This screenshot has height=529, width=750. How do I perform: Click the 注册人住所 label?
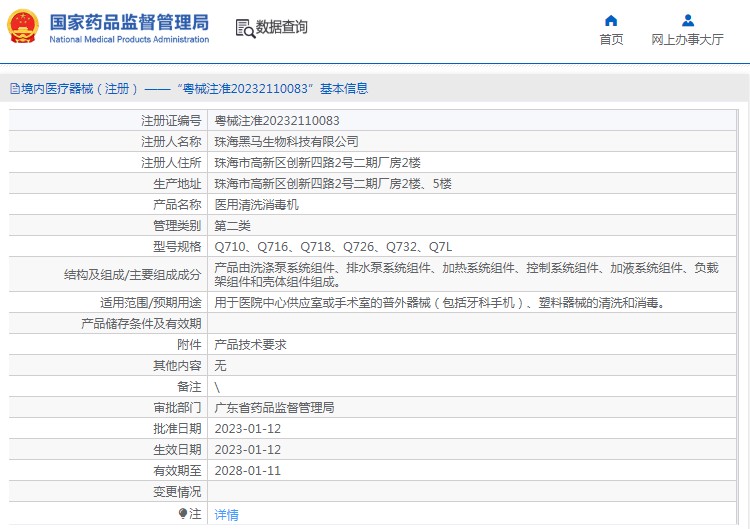tap(171, 163)
